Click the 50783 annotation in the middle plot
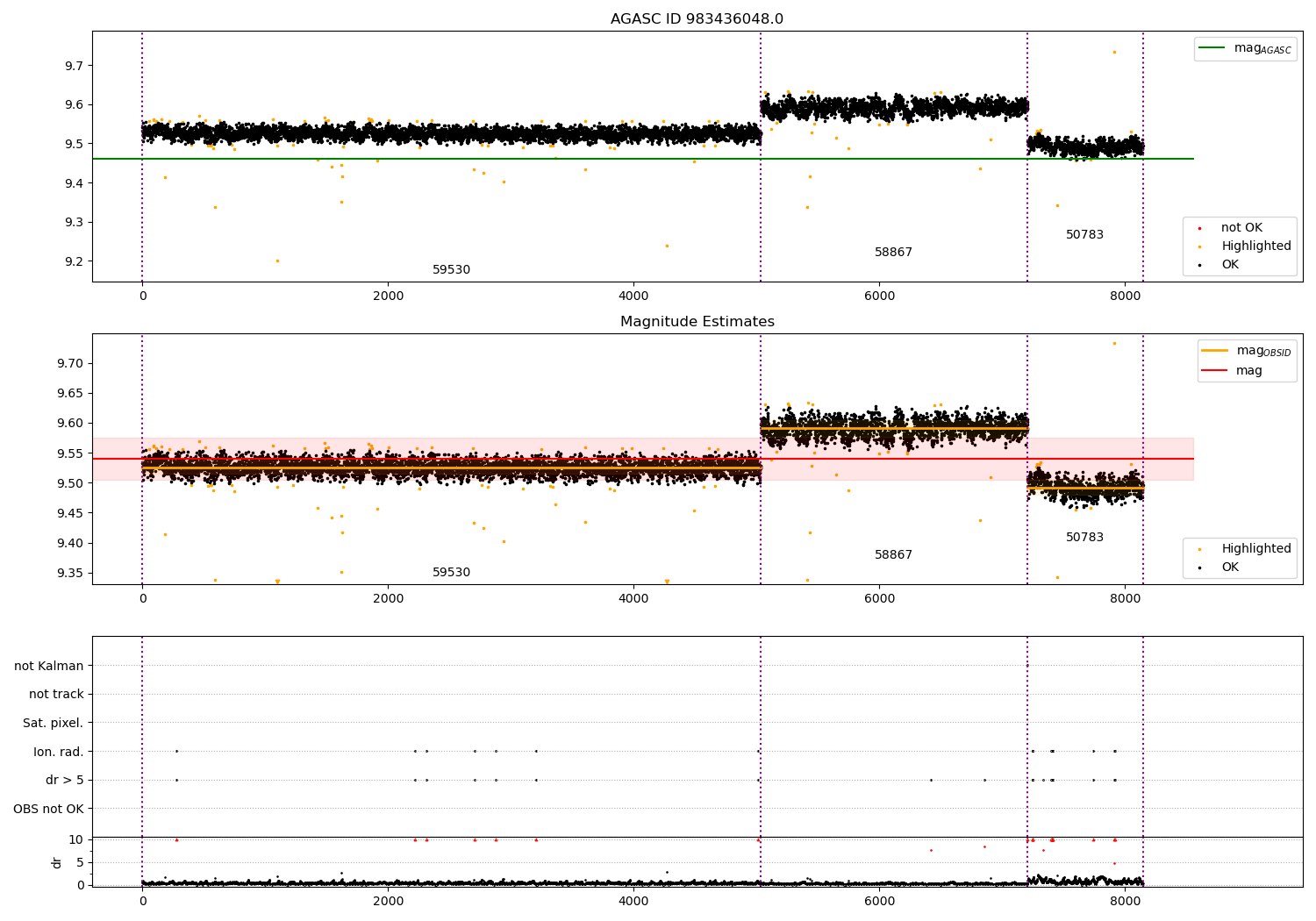 [1084, 538]
